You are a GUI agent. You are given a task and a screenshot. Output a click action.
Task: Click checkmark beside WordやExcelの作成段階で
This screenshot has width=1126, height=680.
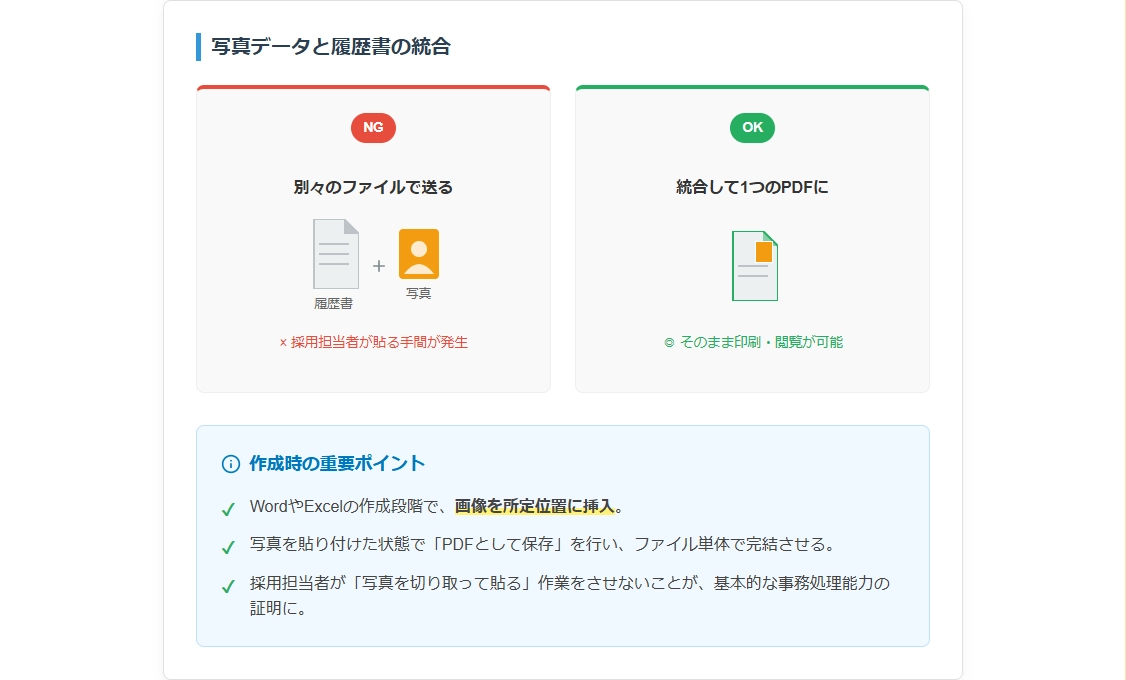point(228,510)
